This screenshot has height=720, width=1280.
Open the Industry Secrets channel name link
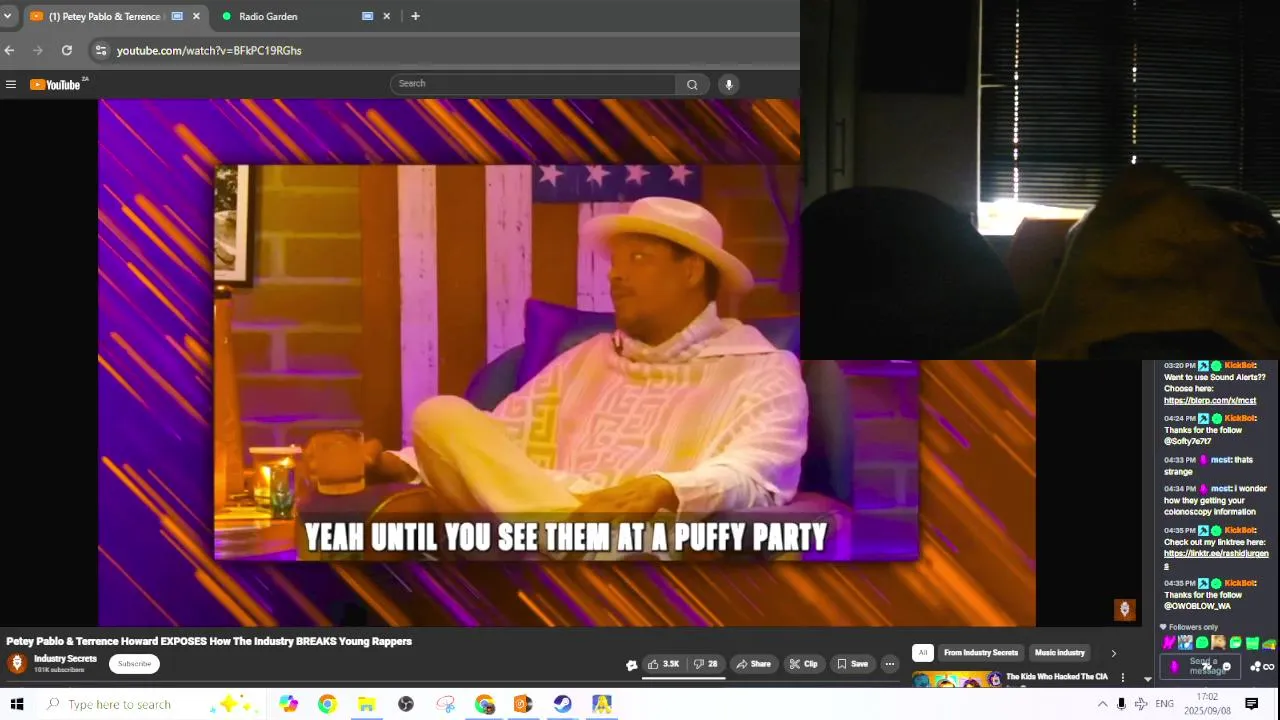65,659
